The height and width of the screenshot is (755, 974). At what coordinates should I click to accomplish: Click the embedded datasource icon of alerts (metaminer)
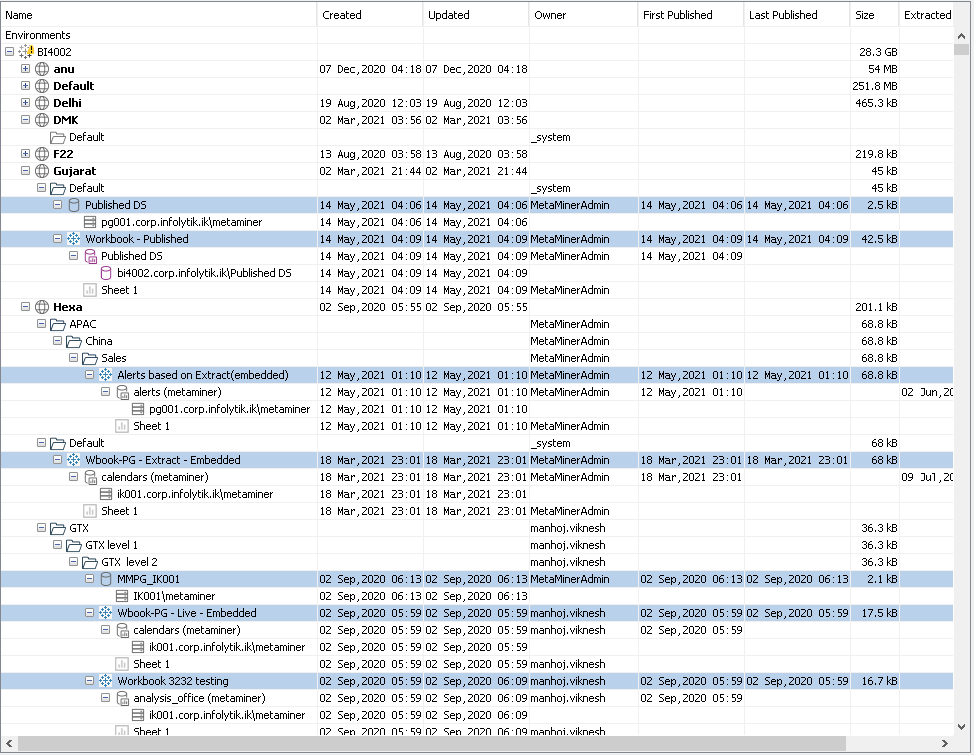pos(122,392)
